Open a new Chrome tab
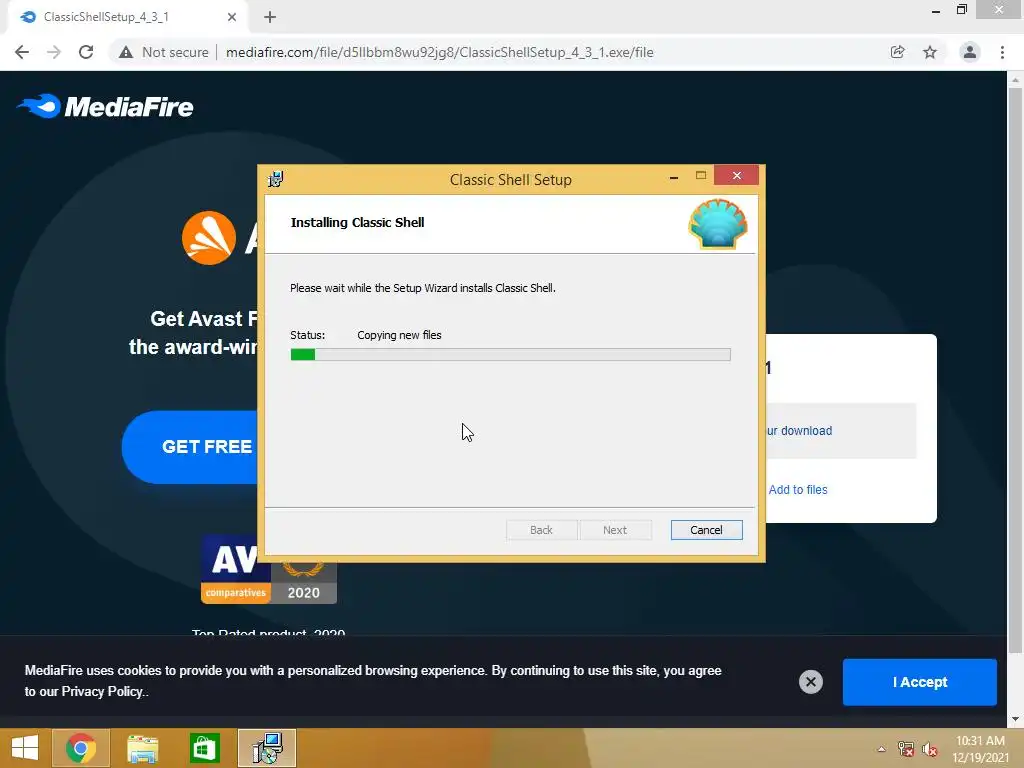Screen dimensions: 1024x768 (270, 17)
